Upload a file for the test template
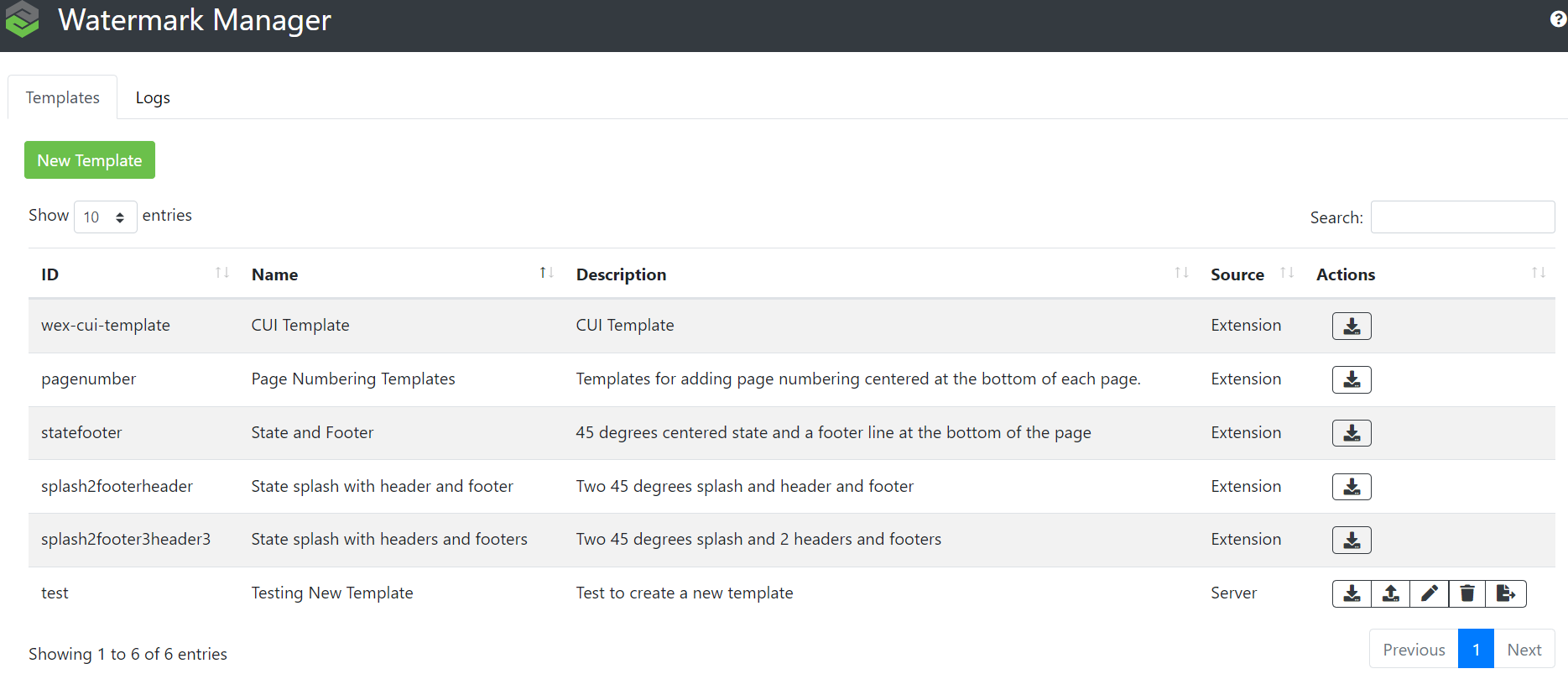This screenshot has width=1568, height=674. point(1390,593)
